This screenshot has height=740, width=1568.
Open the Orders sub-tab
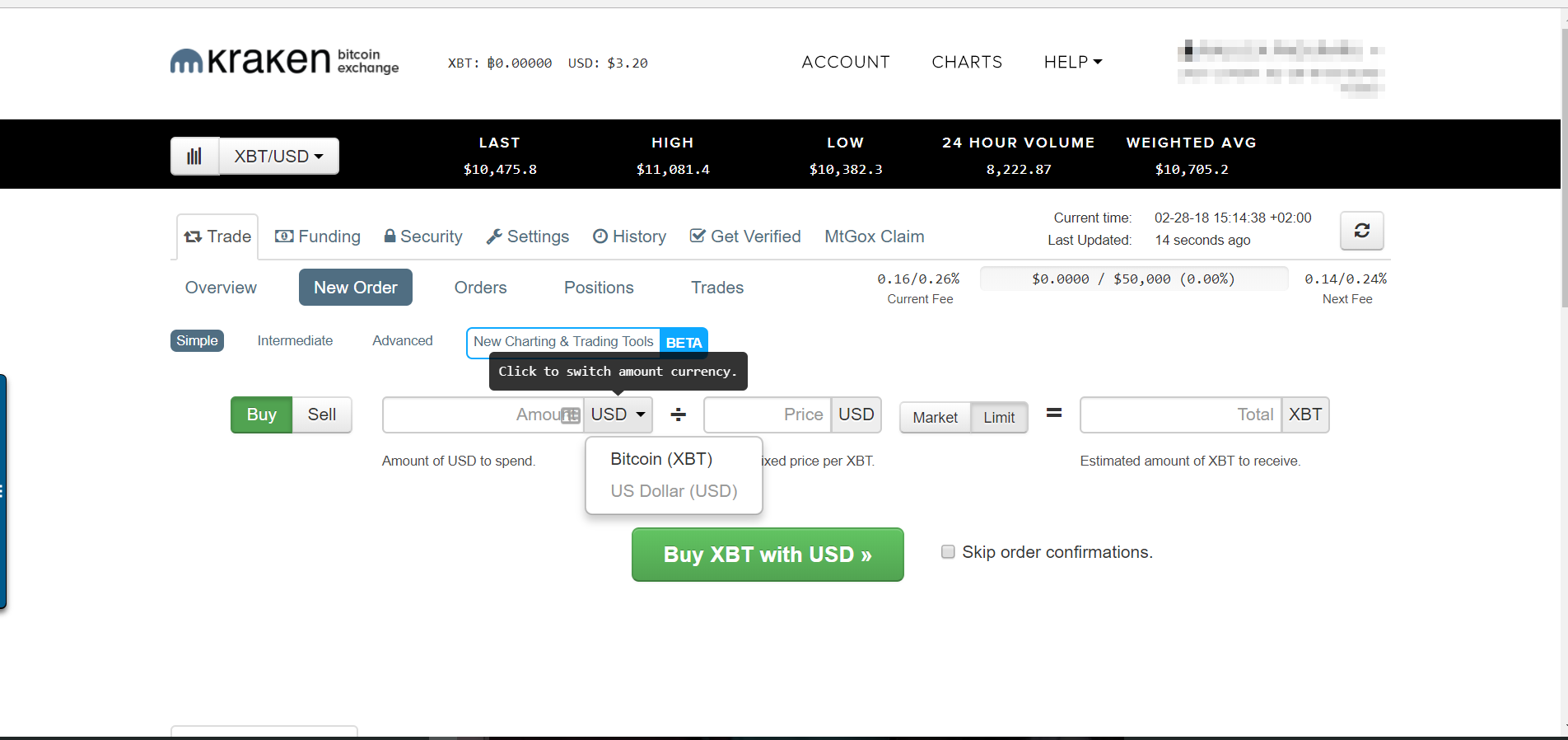coord(481,288)
